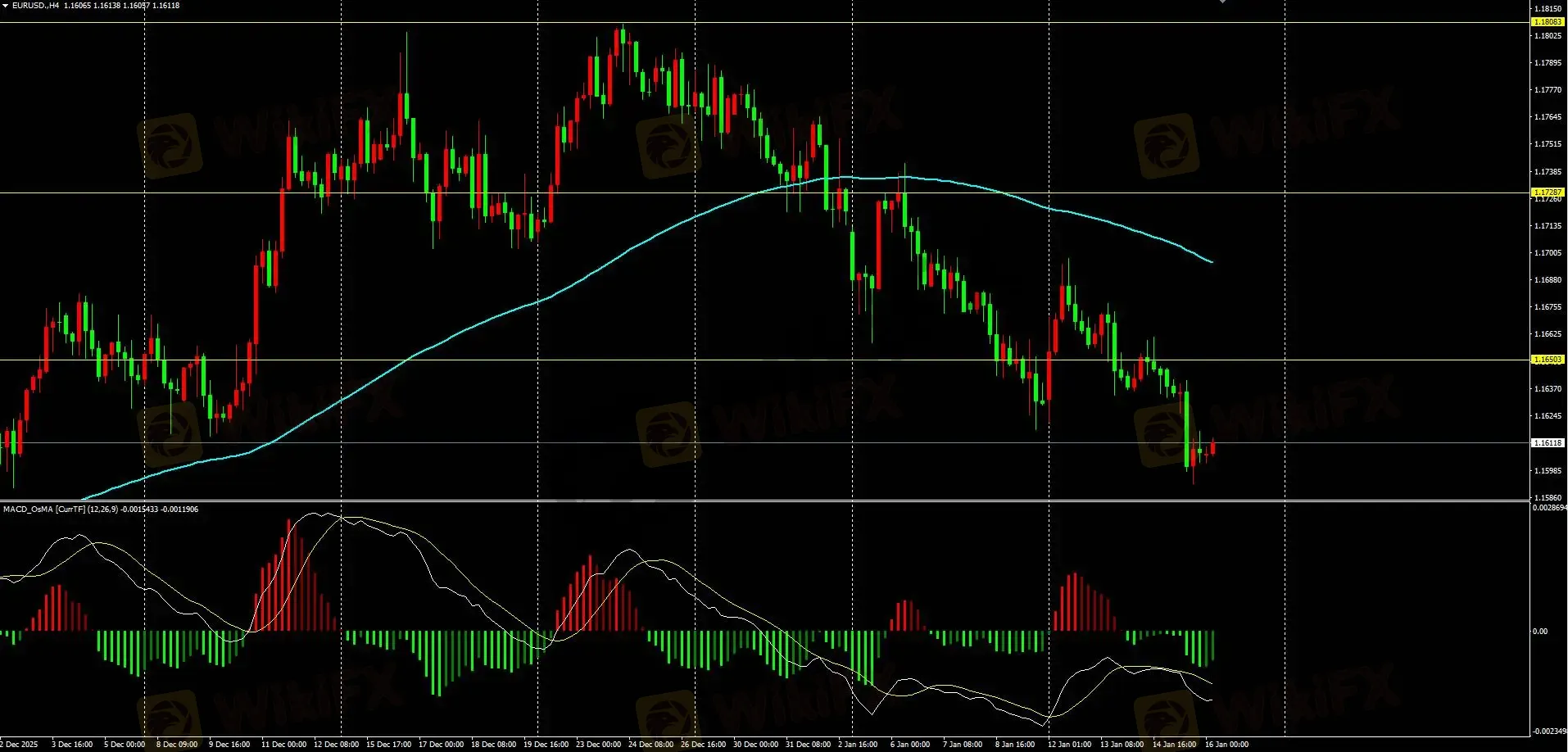Viewport: 1568px width, 752px height.
Task: Click the 16 Jan 00:00 date label
Action: point(1226,745)
